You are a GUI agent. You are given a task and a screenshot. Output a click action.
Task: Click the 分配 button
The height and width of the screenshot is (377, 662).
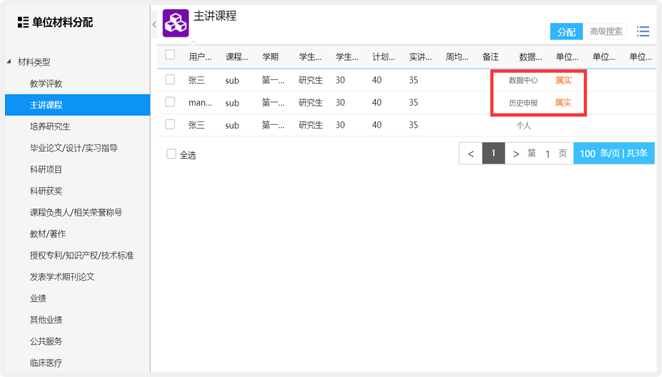[x=566, y=31]
